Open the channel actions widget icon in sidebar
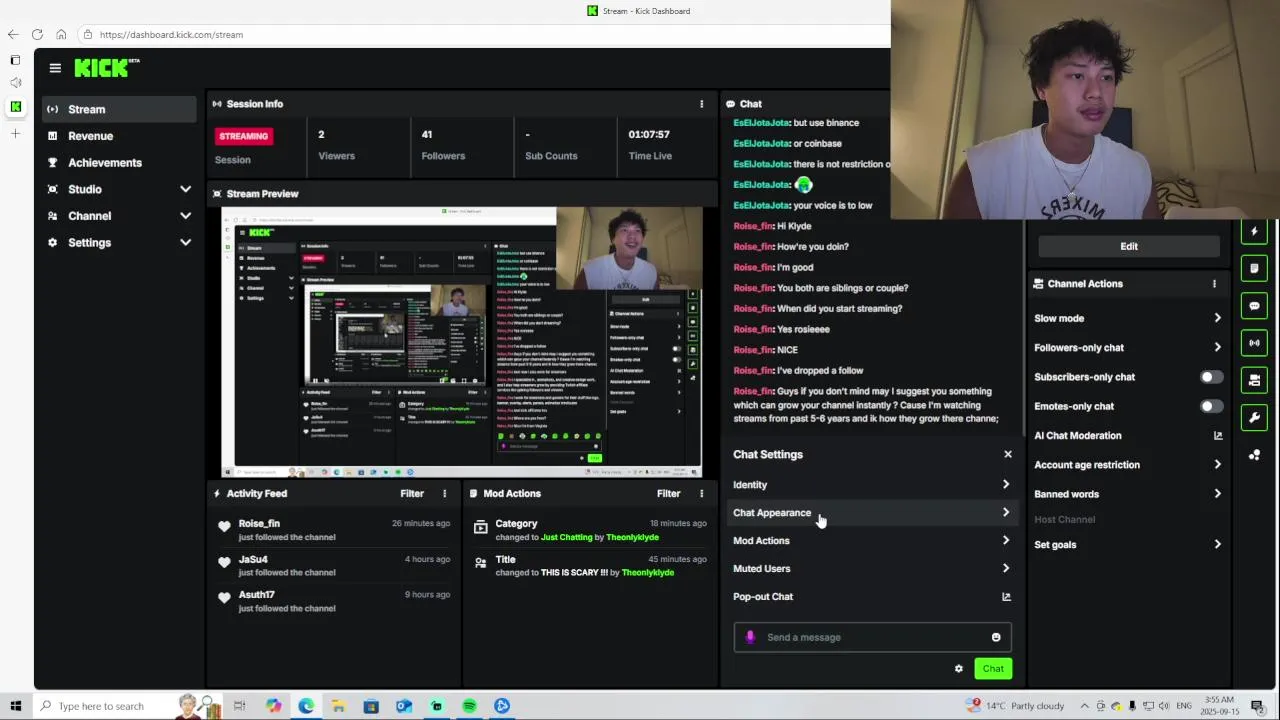Image resolution: width=1280 pixels, height=720 pixels. coord(1254,380)
